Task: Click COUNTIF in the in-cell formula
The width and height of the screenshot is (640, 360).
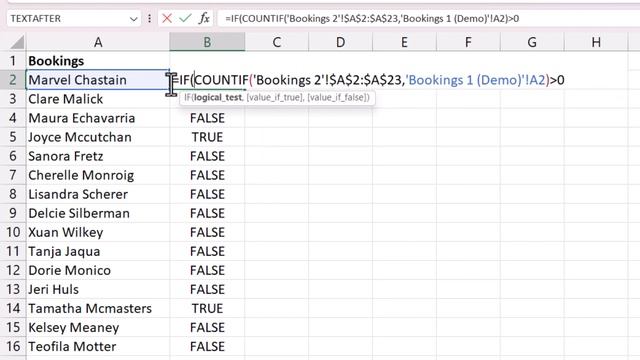Action: coord(221,80)
